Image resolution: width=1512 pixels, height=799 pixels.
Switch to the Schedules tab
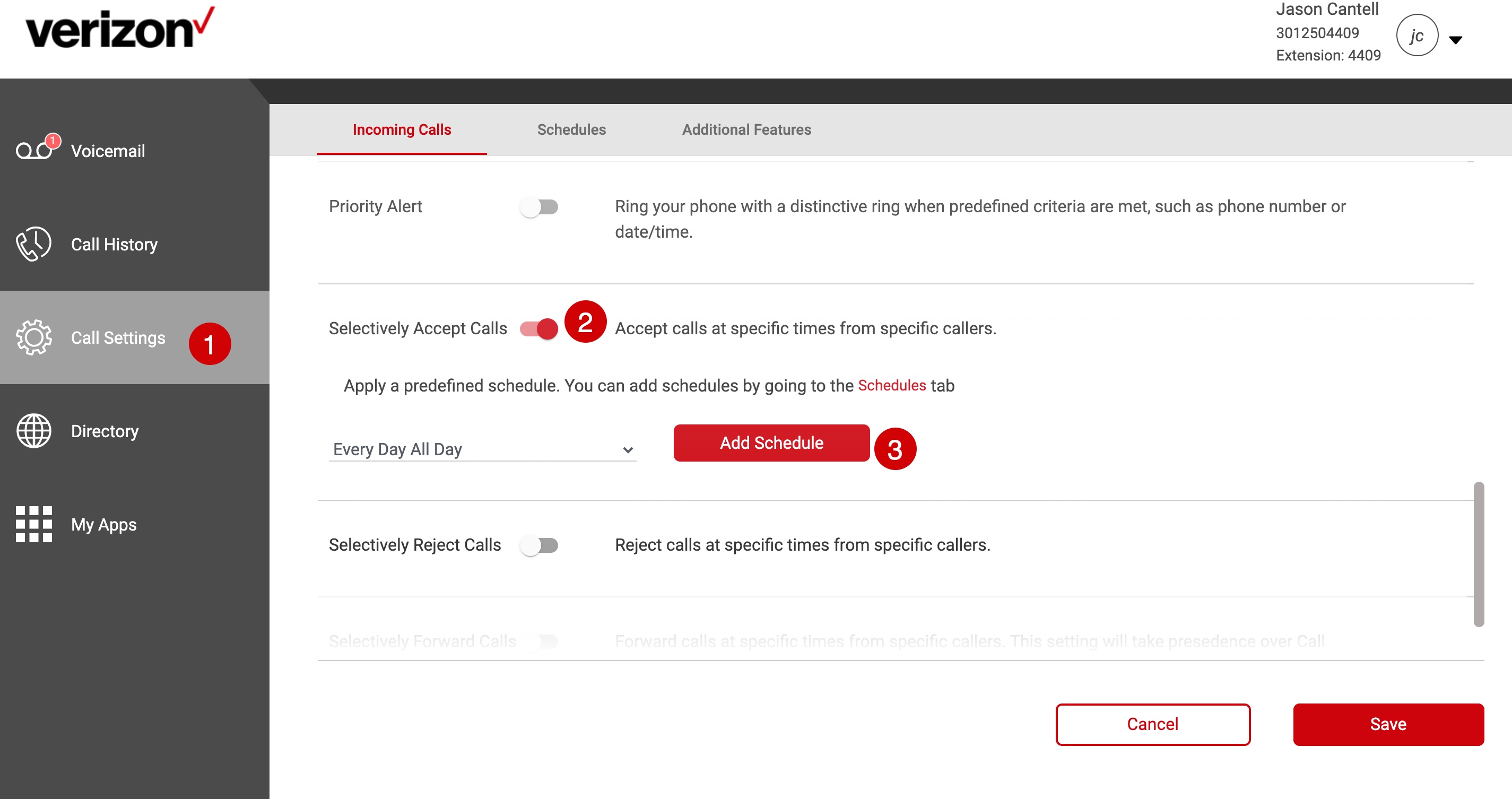[571, 130]
